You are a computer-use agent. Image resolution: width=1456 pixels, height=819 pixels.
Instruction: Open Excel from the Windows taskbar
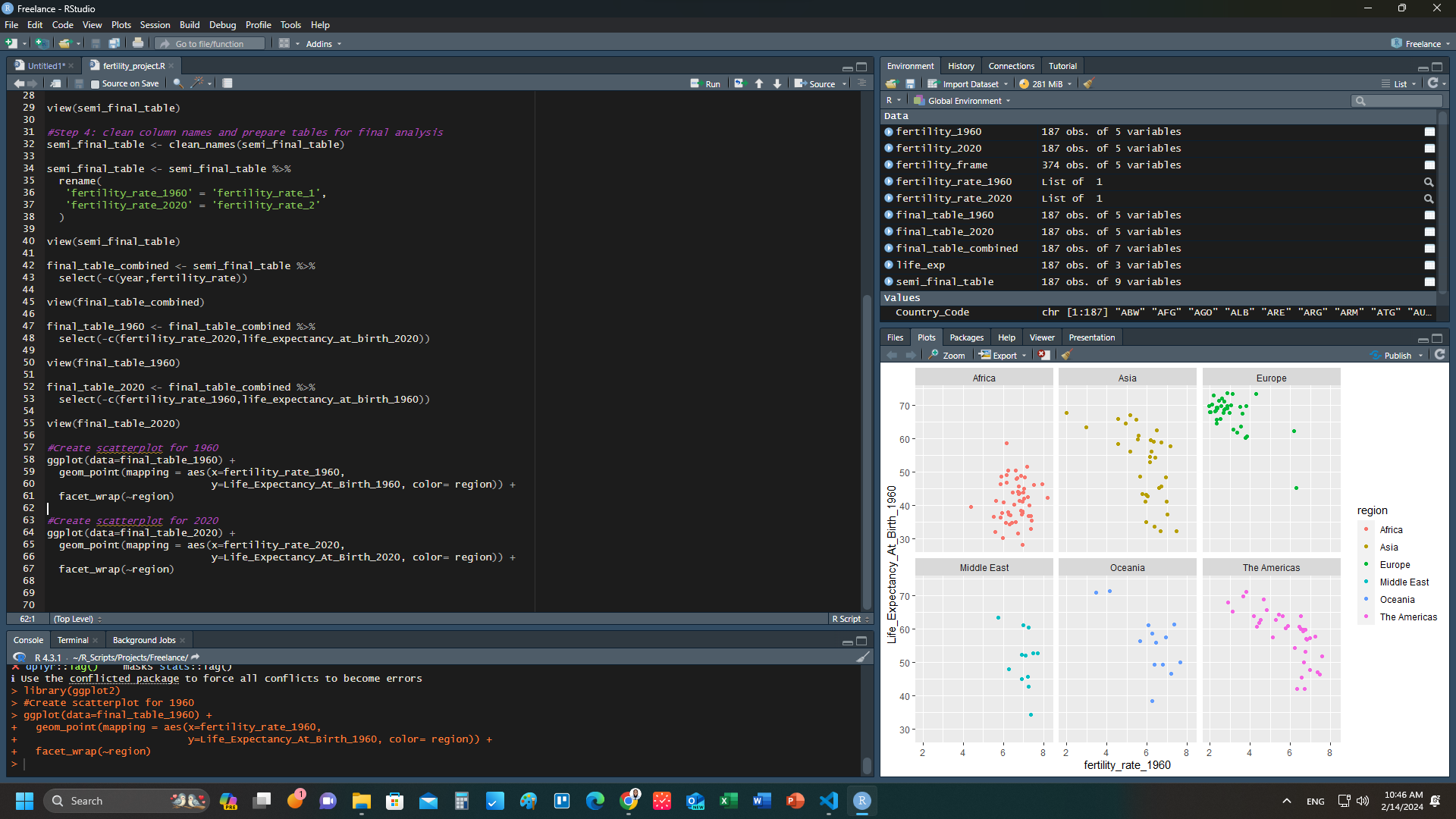coord(729,801)
